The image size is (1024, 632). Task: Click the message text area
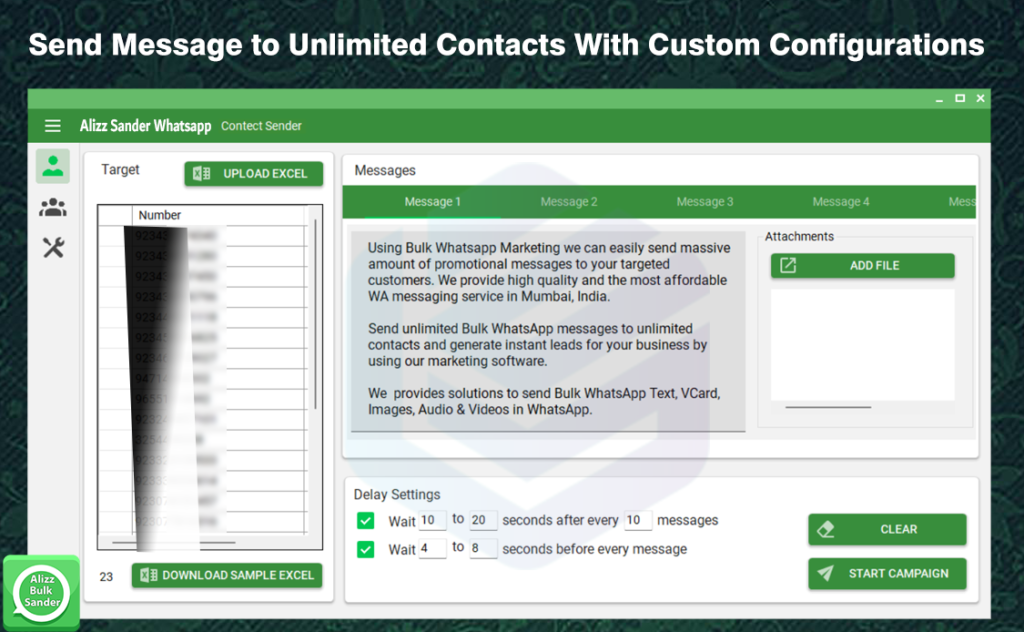(548, 330)
